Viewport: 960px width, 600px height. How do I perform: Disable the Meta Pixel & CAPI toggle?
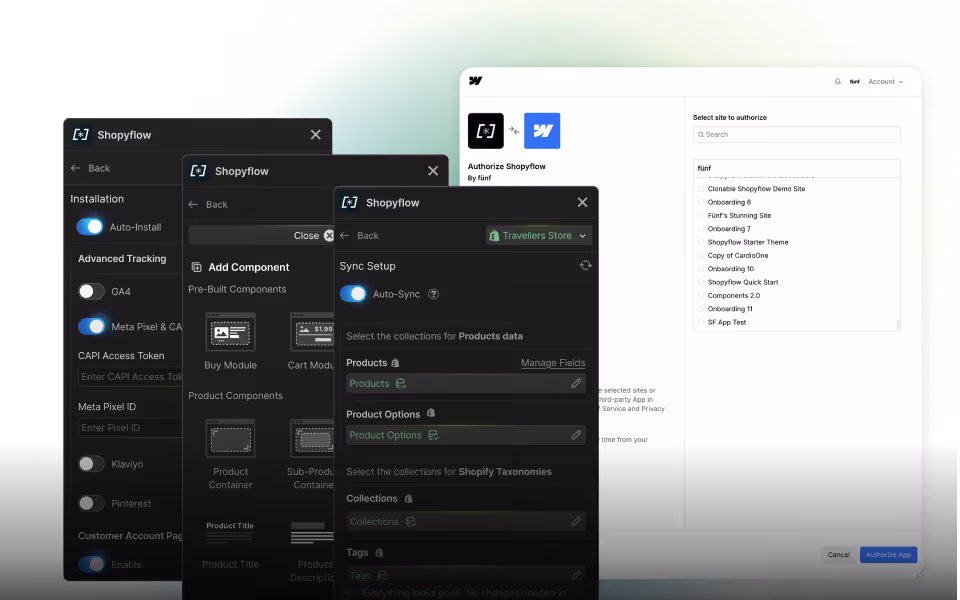(x=91, y=326)
